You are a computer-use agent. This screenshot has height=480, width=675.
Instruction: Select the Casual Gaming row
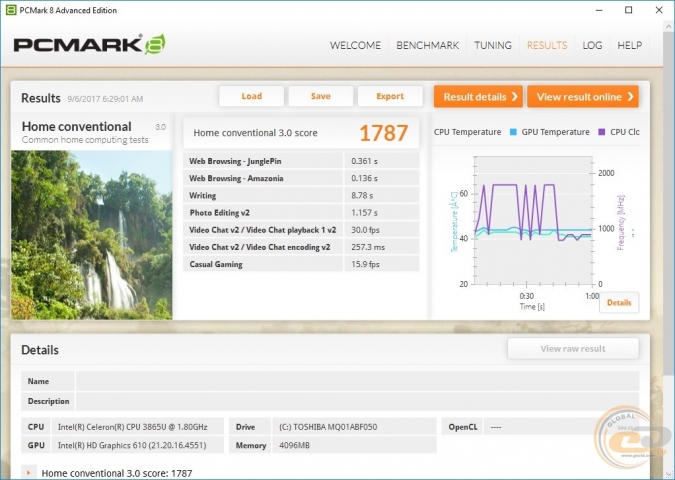point(301,264)
